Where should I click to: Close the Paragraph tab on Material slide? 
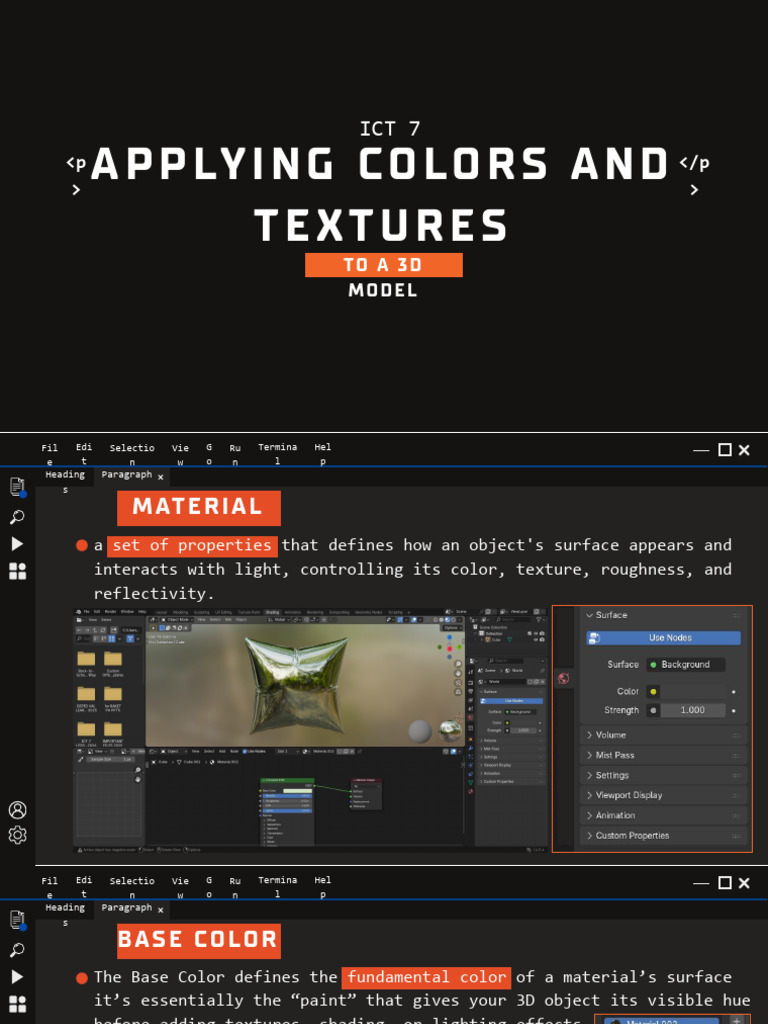(161, 477)
